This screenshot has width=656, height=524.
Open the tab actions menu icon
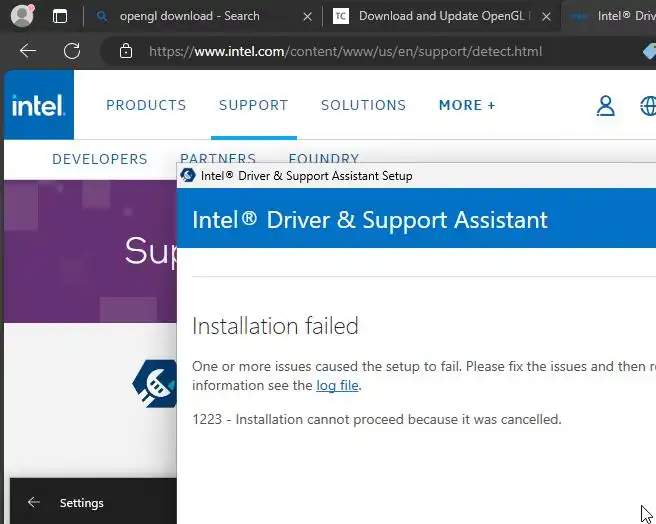pyautogui.click(x=60, y=16)
